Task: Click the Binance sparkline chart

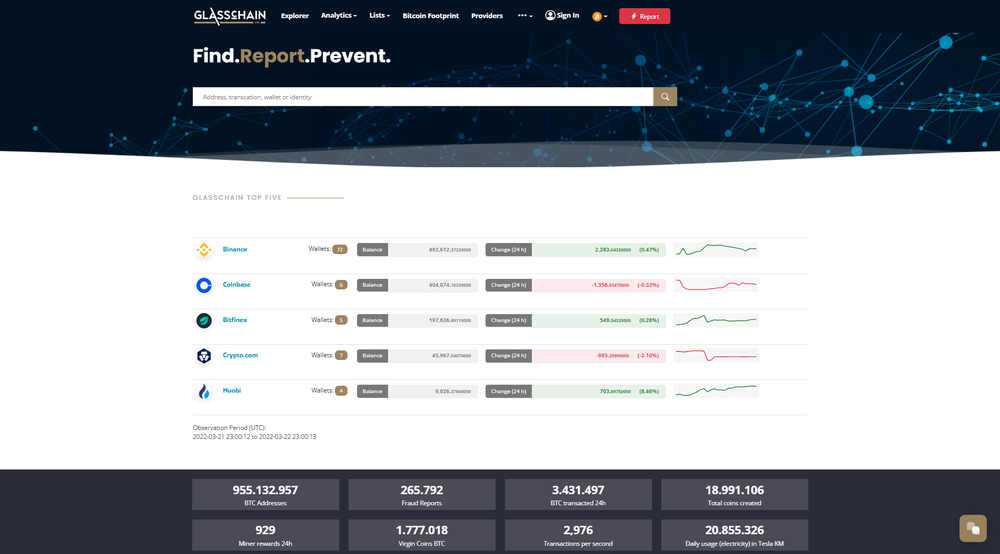Action: point(716,250)
